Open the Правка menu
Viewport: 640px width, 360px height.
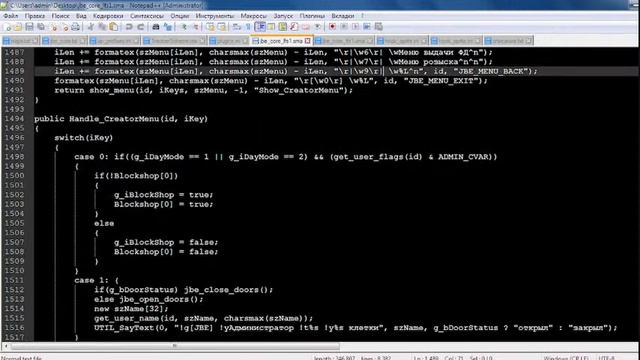pos(35,16)
